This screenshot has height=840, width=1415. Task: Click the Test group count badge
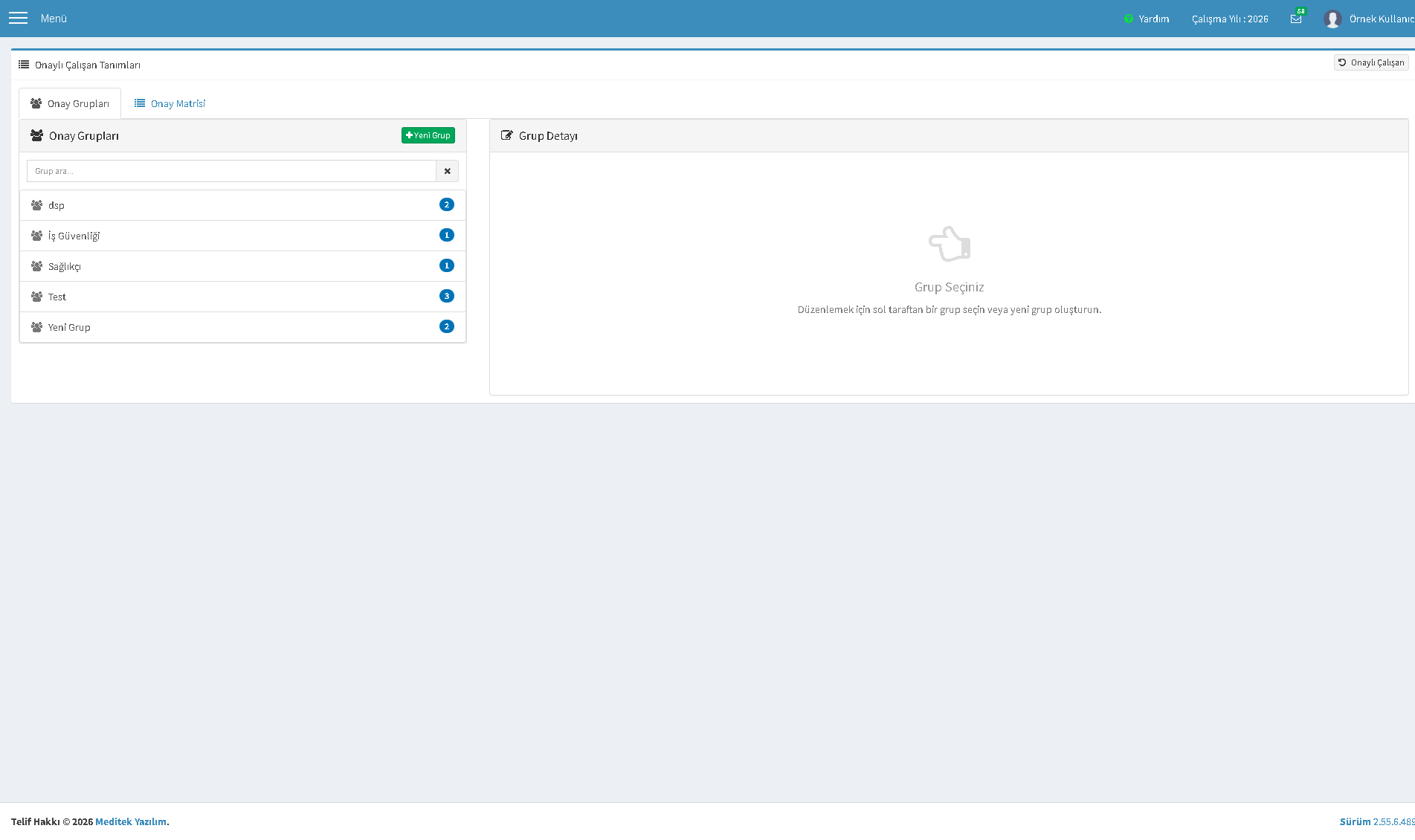click(447, 296)
